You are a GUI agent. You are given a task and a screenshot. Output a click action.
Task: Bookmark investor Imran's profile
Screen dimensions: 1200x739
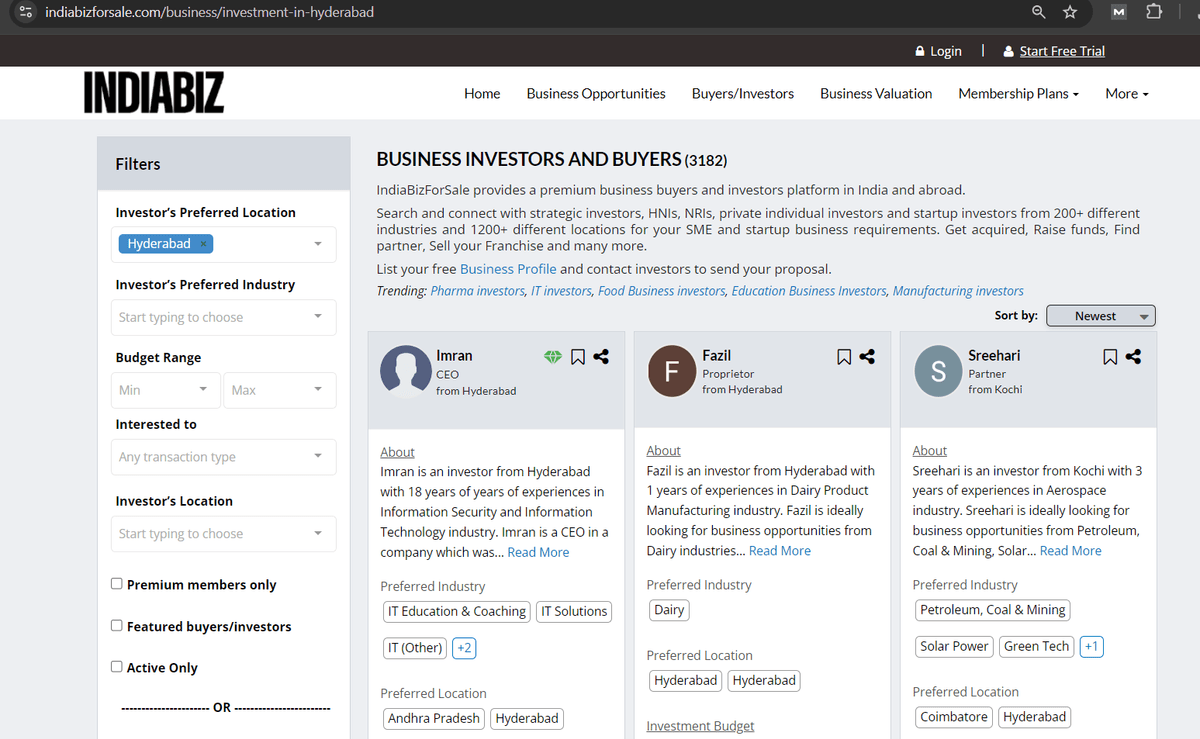(577, 356)
